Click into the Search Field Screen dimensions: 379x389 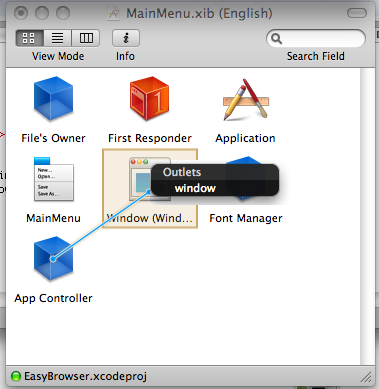[x=316, y=39]
